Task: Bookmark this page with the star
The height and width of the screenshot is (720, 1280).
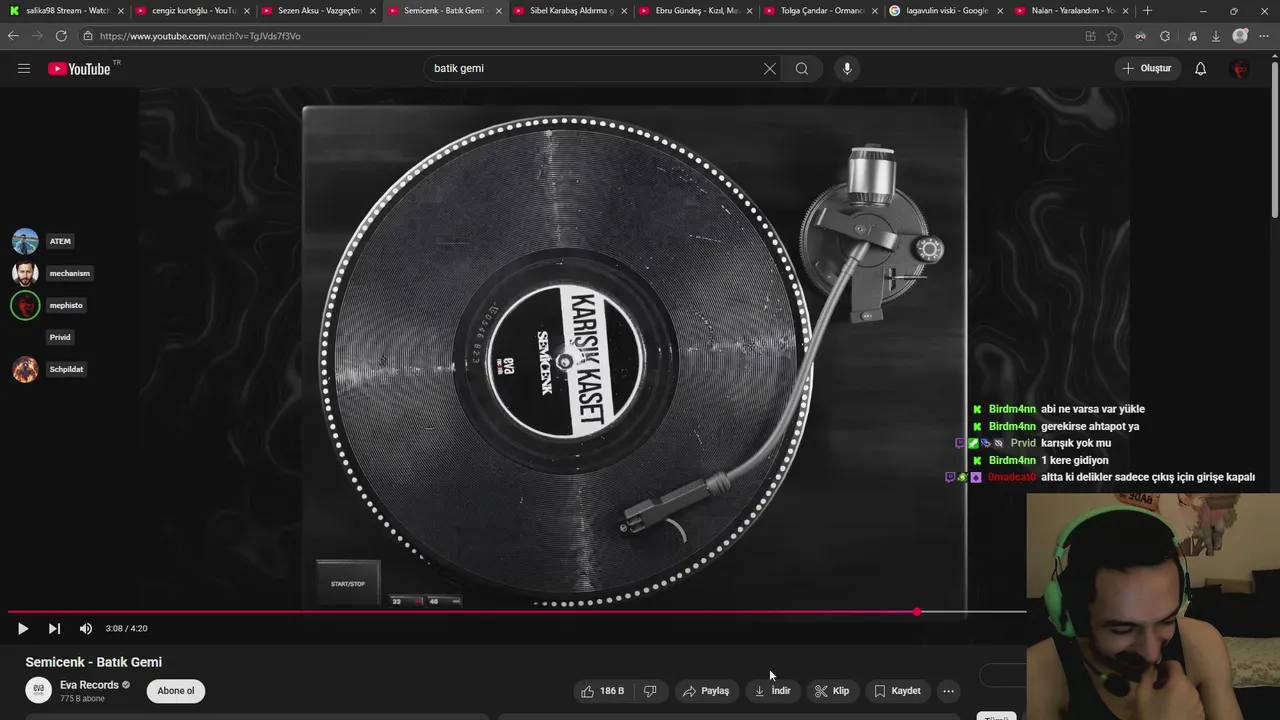Action: coord(1112,36)
